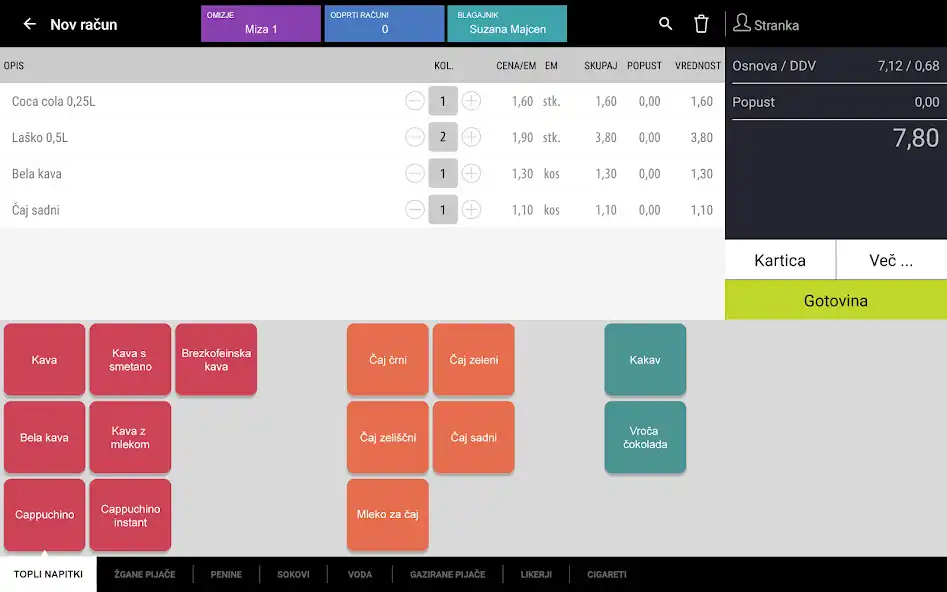This screenshot has height=592, width=947.
Task: Open the Odprti računi panel
Action: tap(385, 24)
